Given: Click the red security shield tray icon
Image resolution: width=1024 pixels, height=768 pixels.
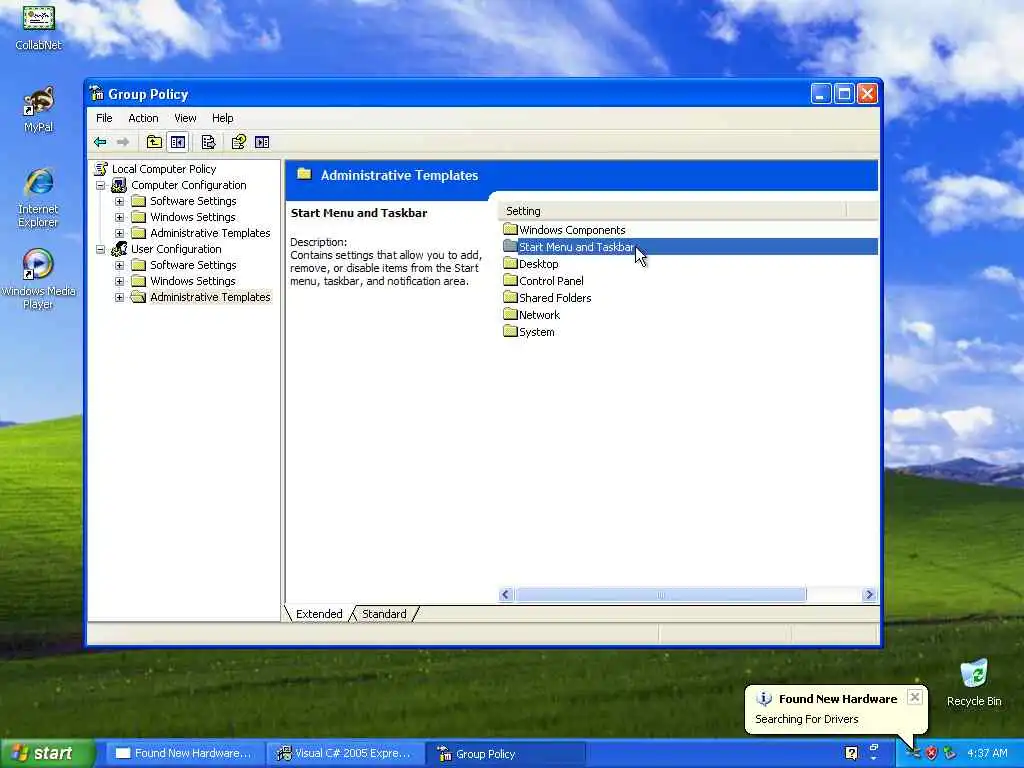Looking at the screenshot, I should 931,753.
